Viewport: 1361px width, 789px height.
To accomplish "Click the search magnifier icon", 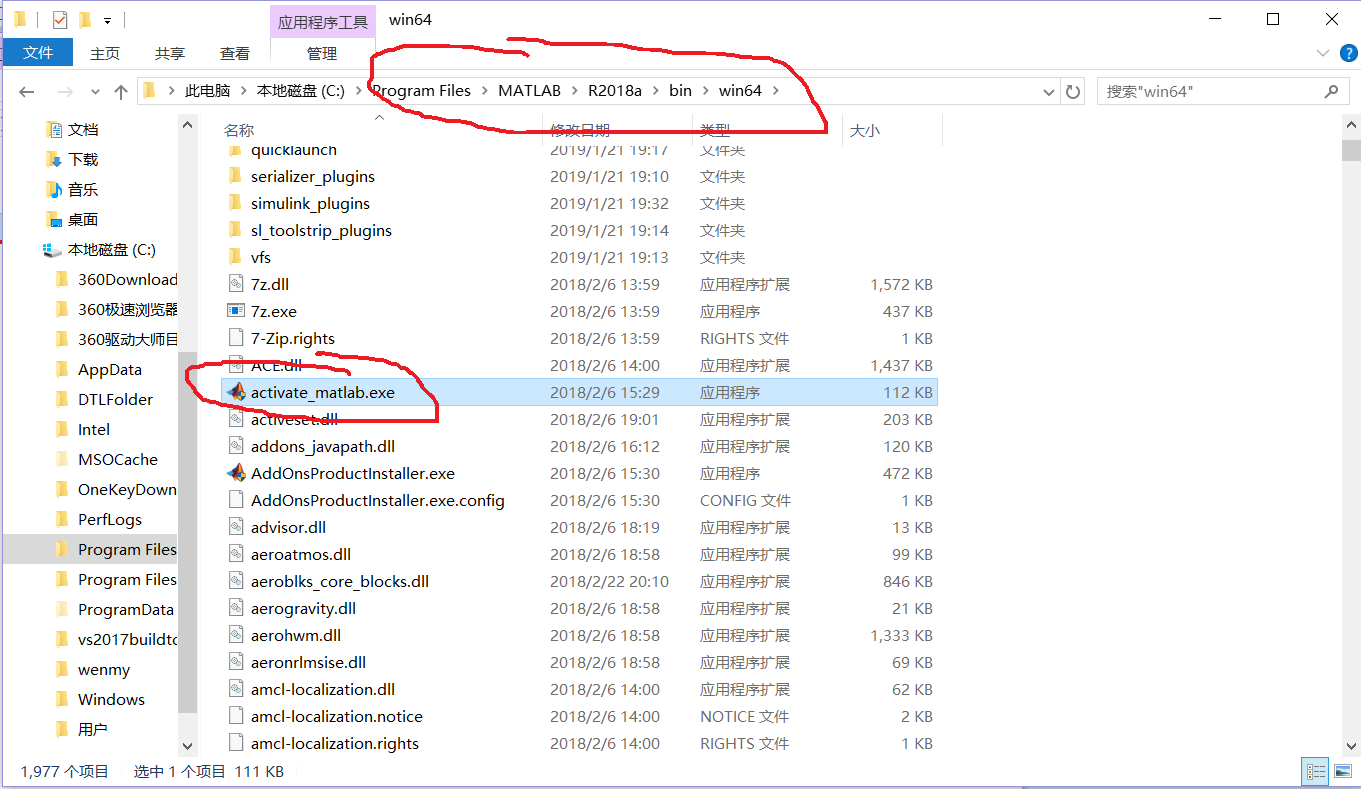I will (1331, 91).
